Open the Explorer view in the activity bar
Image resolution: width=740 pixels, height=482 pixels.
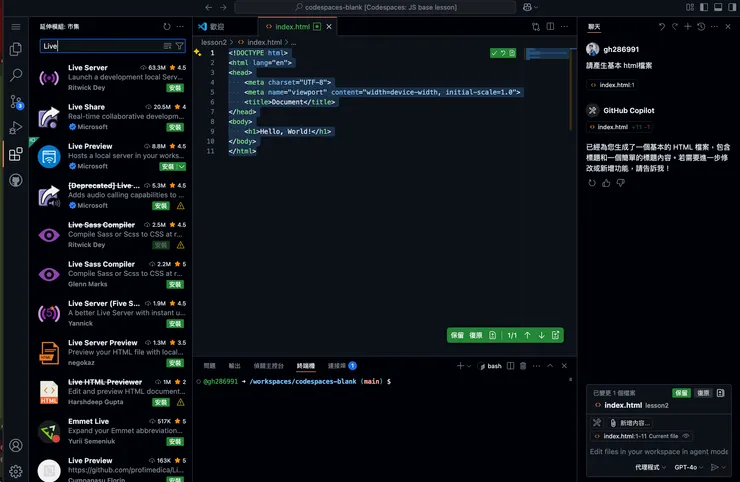pos(16,49)
